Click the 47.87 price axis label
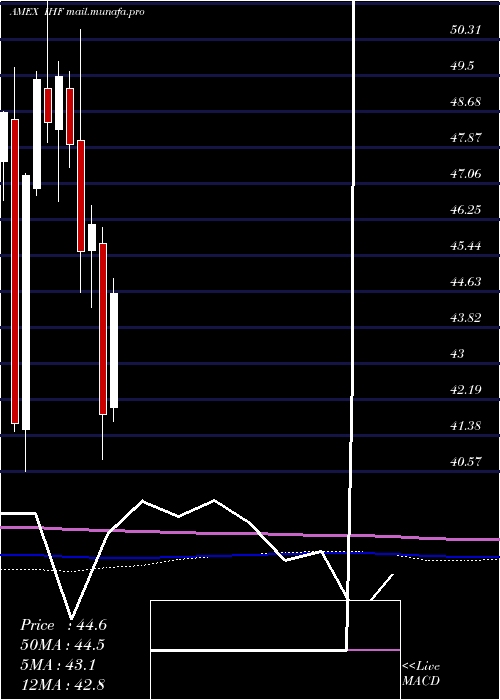The image size is (500, 700). (x=466, y=138)
